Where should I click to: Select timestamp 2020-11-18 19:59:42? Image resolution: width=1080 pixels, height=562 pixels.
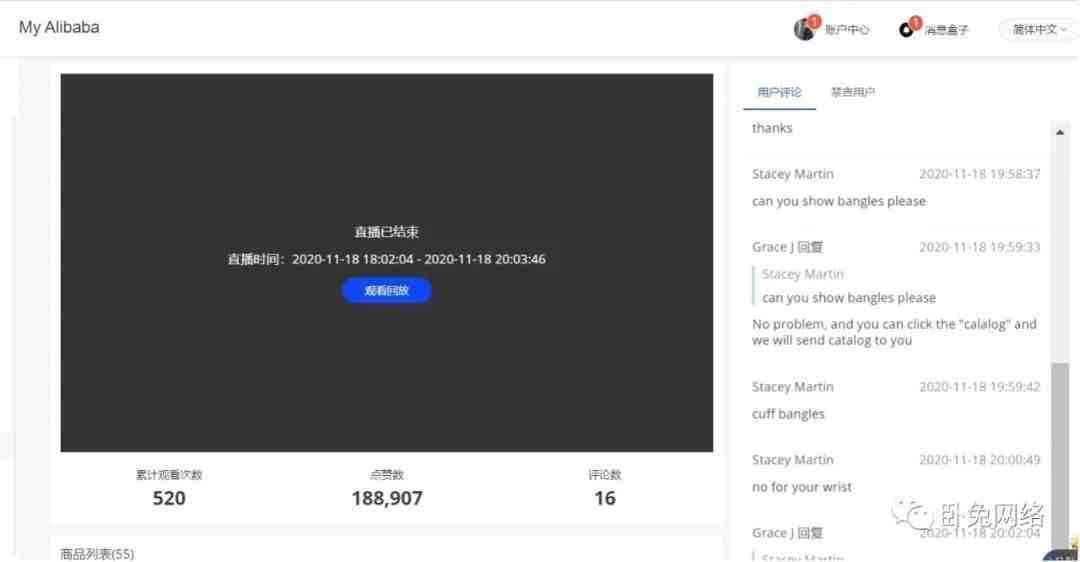coord(979,387)
